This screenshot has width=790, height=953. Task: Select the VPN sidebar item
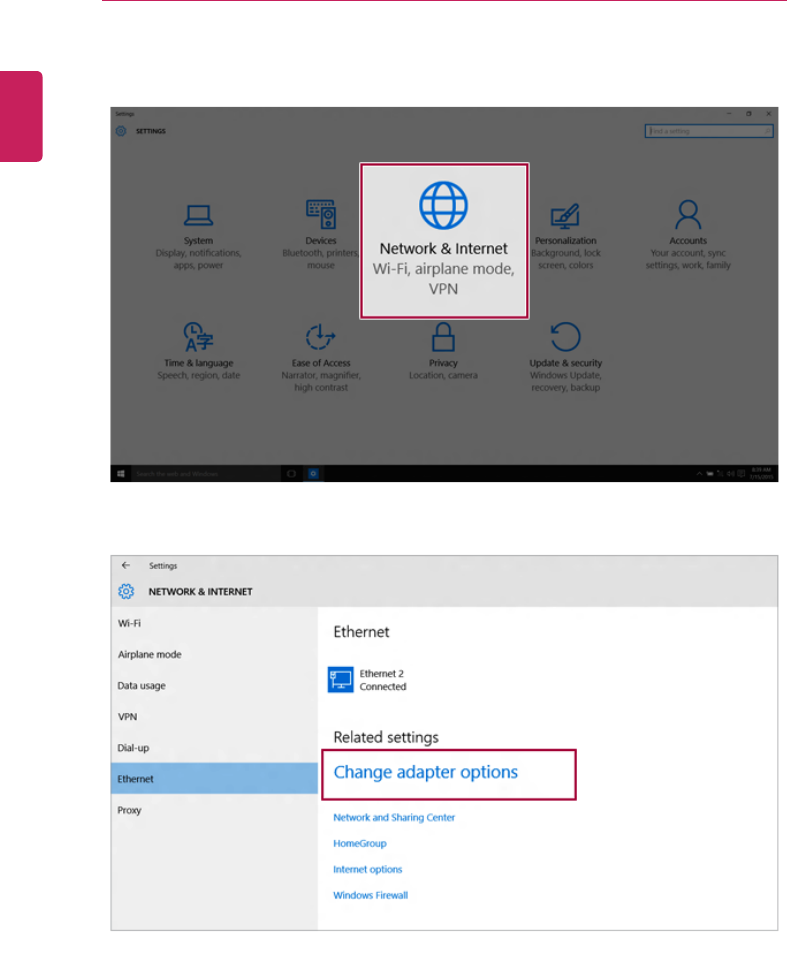pos(214,717)
